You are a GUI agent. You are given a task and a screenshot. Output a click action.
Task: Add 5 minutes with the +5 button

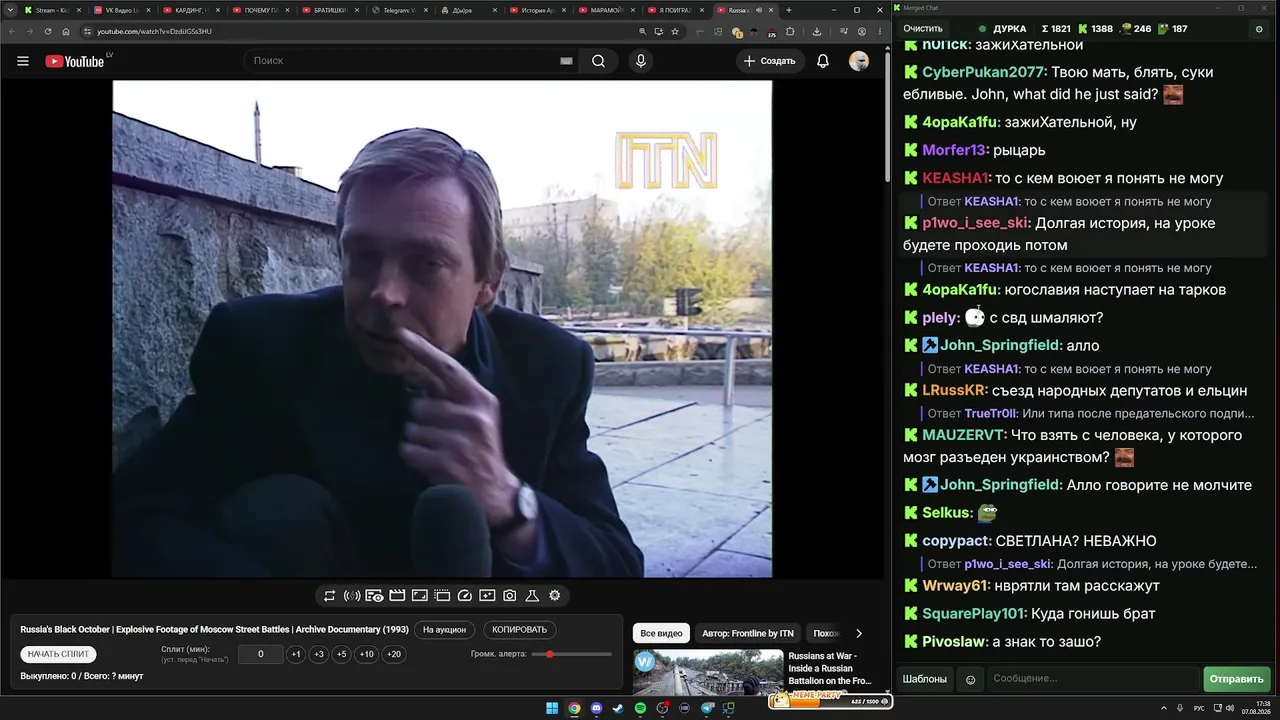[x=341, y=654]
